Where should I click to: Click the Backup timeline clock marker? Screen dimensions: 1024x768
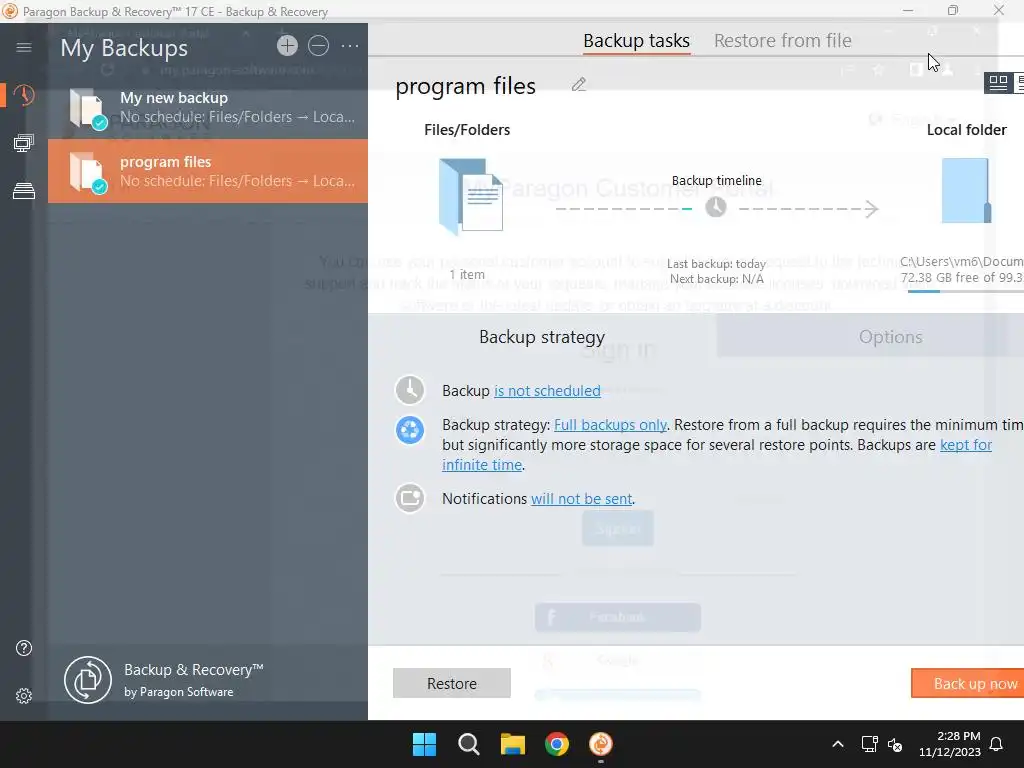[x=716, y=208]
